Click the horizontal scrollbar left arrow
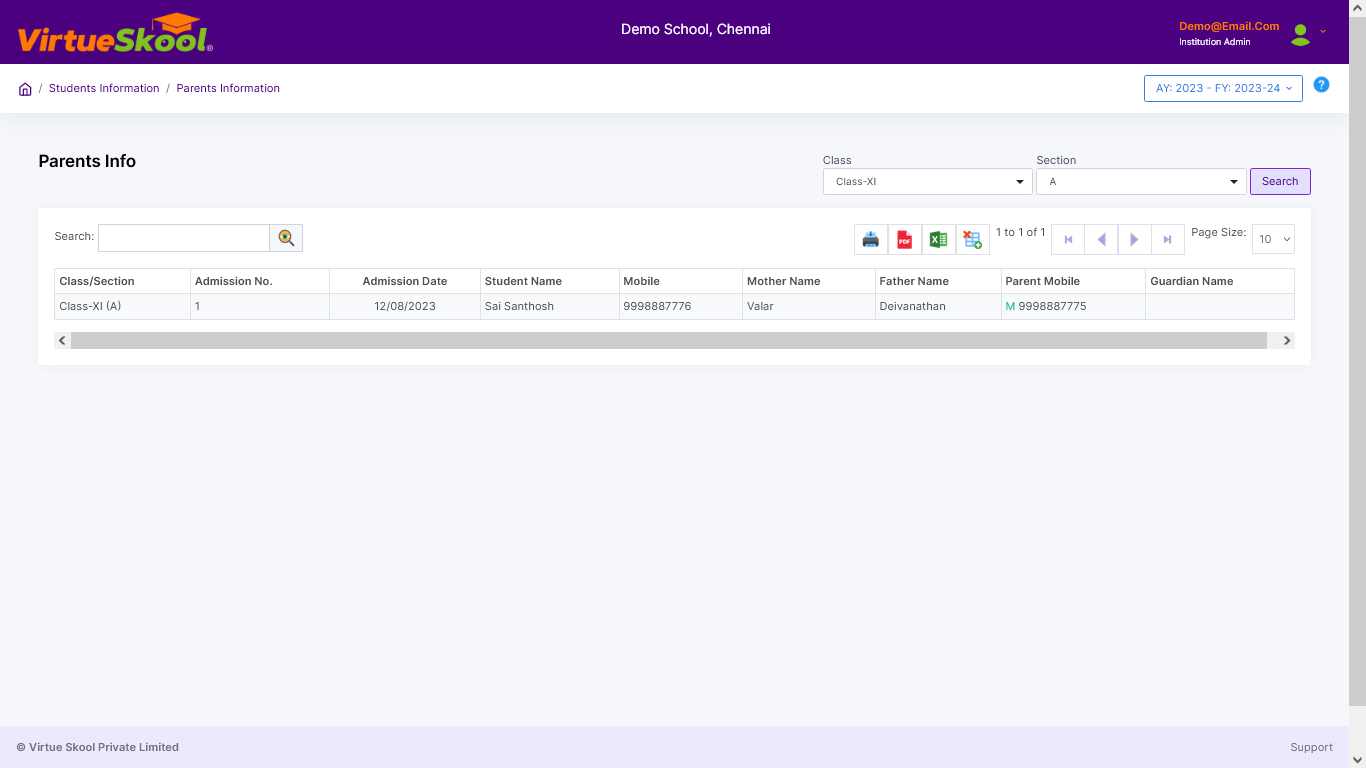 62,341
